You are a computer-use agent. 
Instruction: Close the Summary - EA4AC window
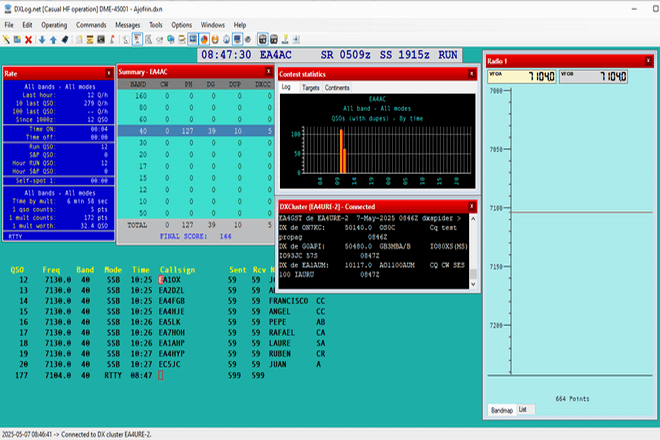[268, 72]
